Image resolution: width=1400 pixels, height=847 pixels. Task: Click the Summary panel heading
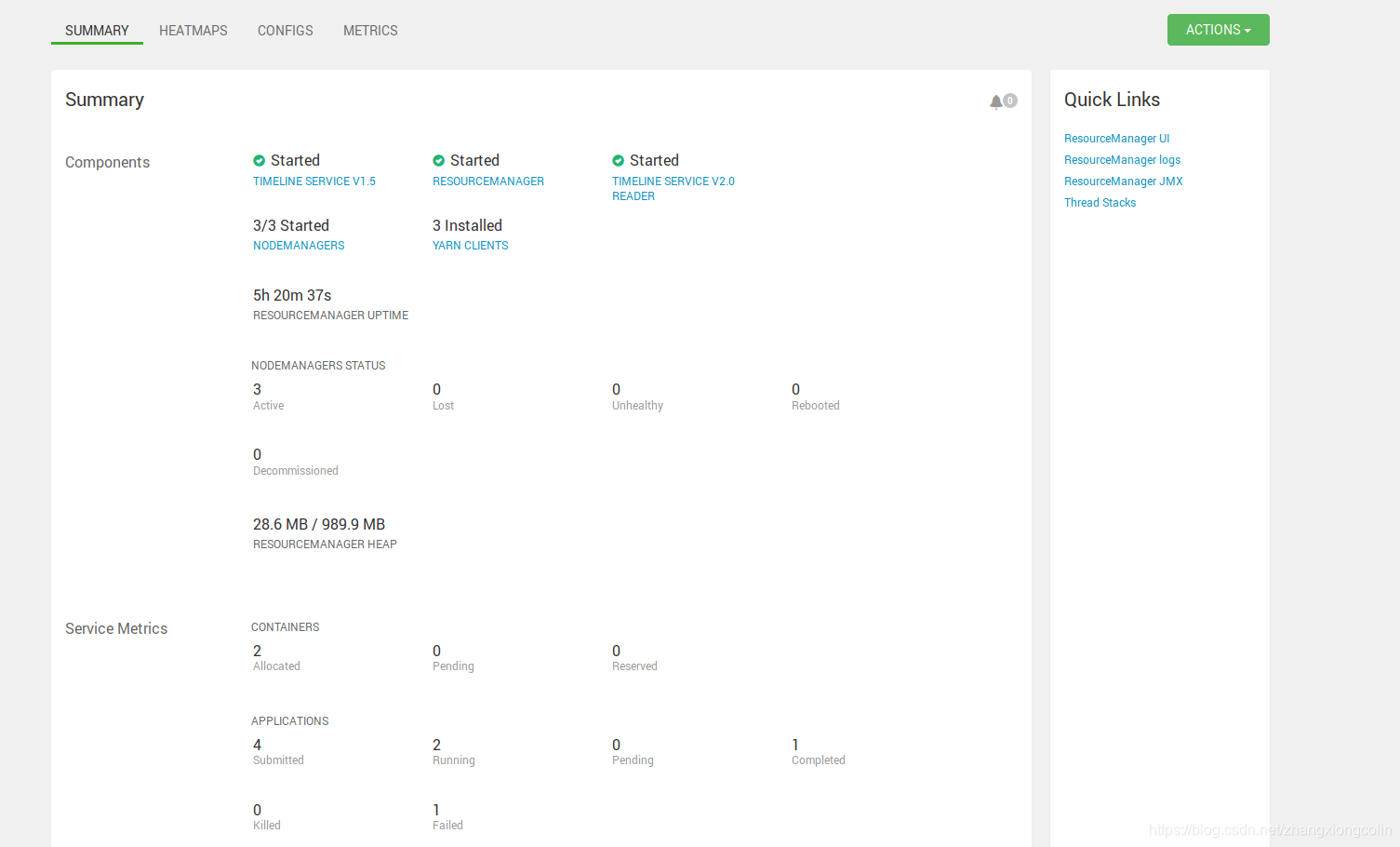[104, 100]
